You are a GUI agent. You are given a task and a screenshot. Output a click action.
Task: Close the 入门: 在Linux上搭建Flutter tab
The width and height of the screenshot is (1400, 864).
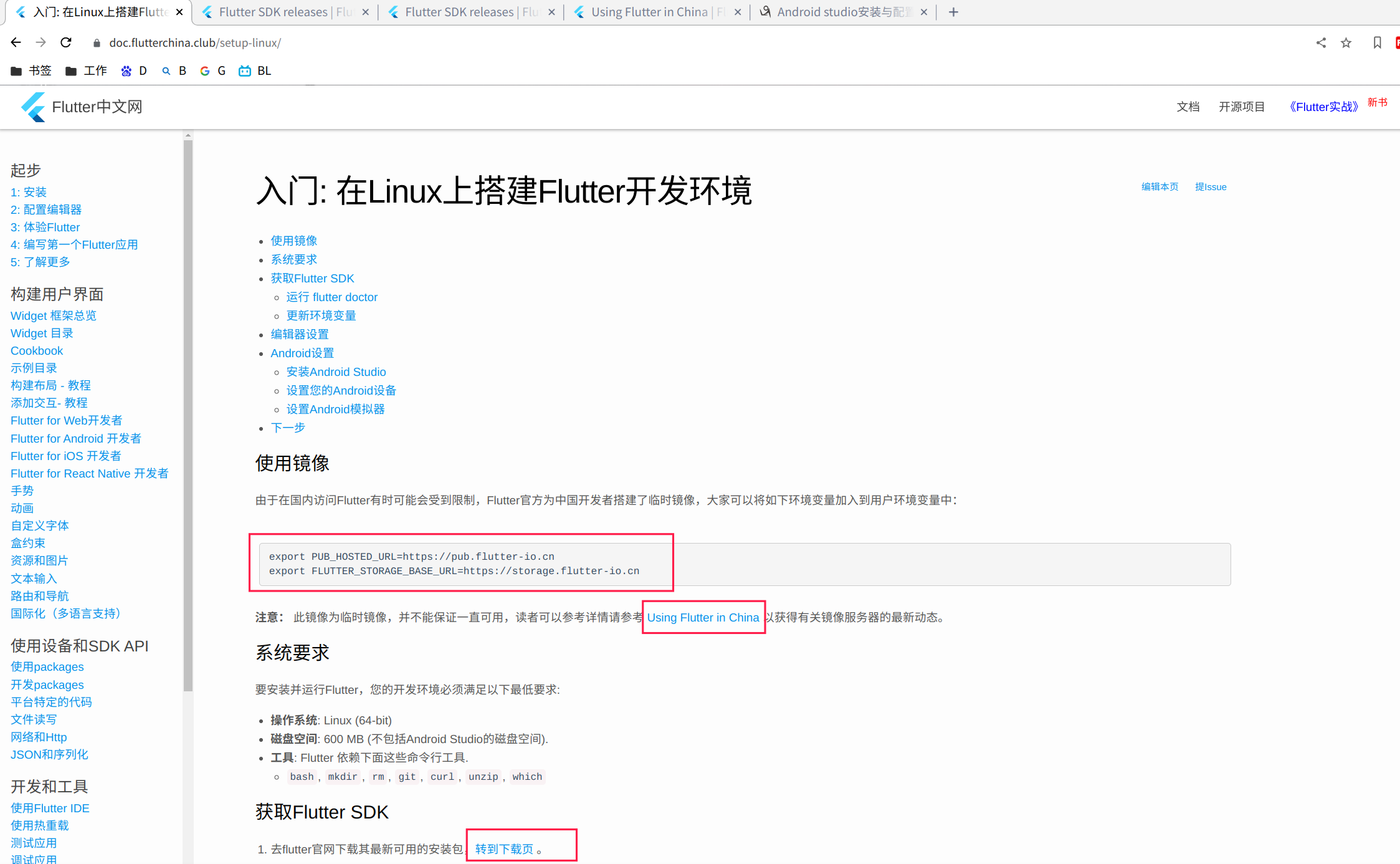[179, 12]
